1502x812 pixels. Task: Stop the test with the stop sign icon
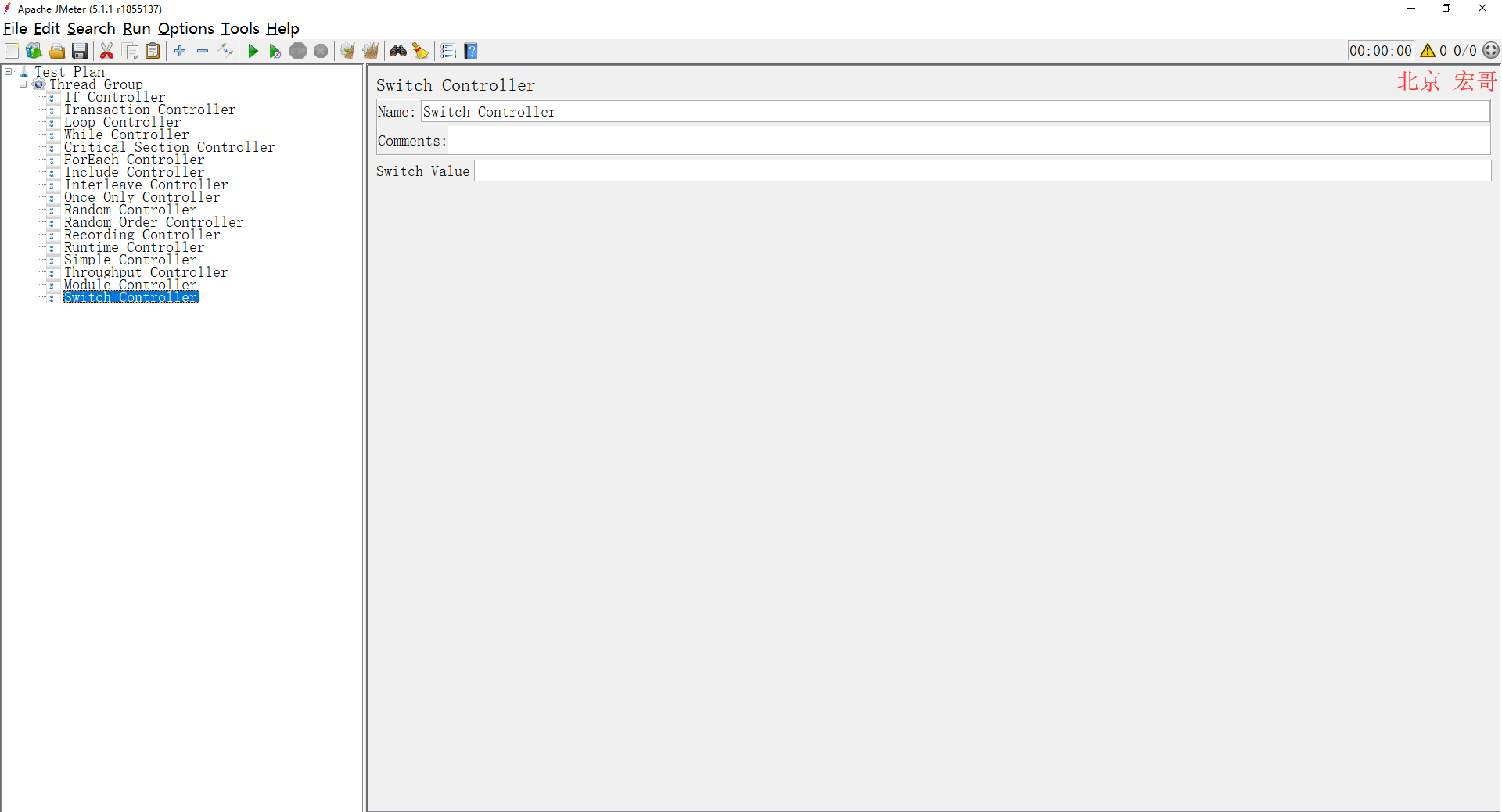298,51
